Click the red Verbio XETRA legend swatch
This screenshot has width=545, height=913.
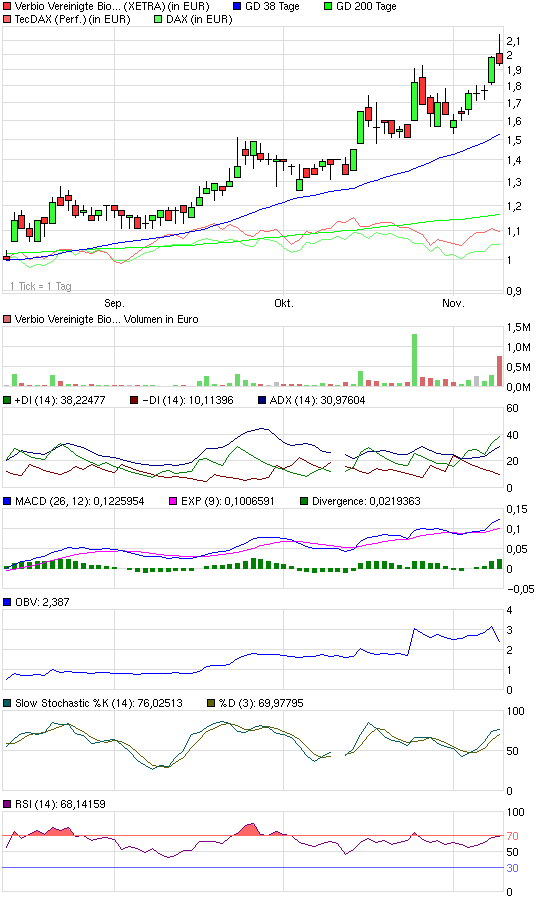(x=7, y=7)
